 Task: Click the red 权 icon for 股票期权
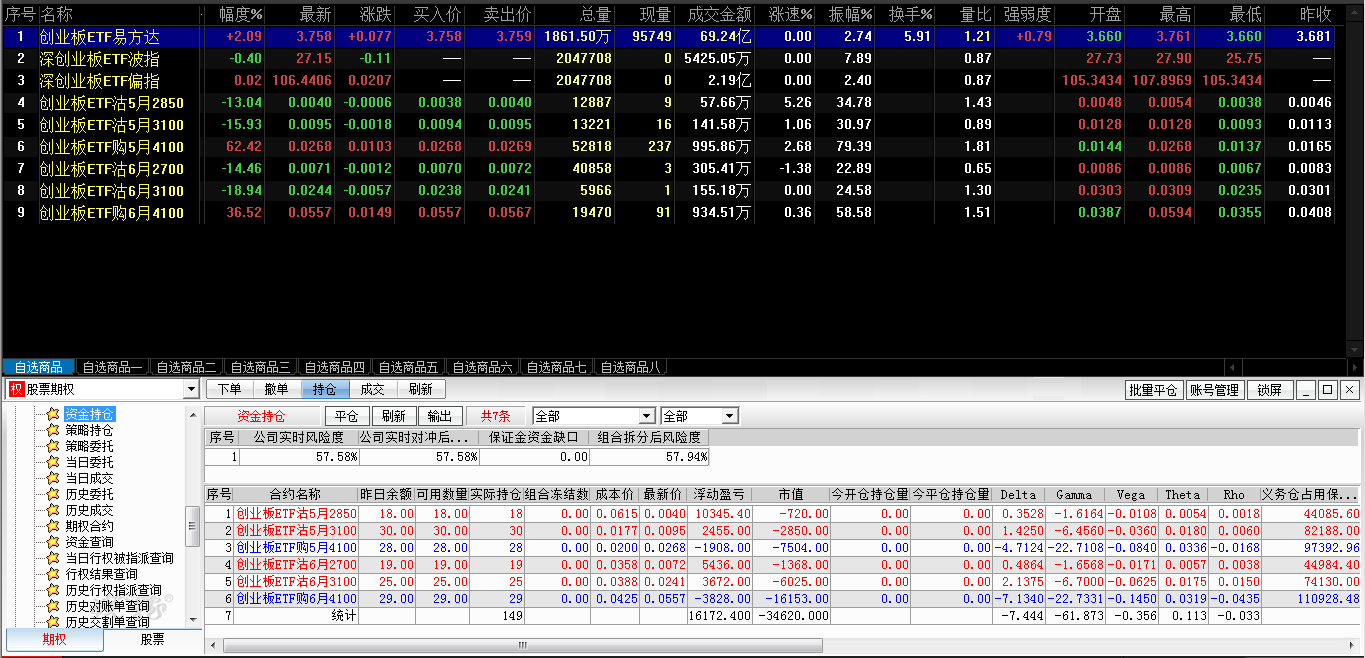coord(16,390)
